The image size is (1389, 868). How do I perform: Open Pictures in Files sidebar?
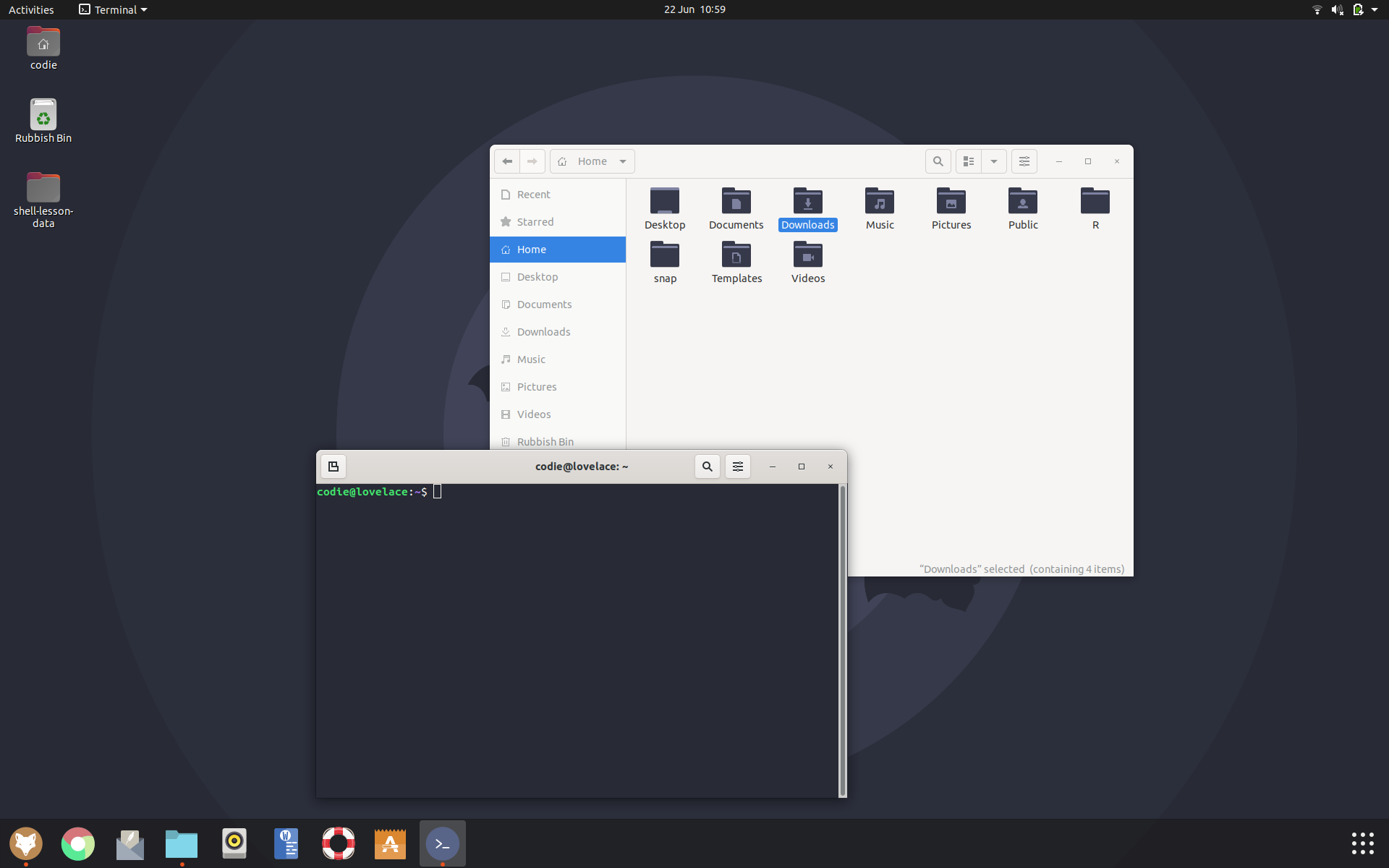tap(558, 387)
